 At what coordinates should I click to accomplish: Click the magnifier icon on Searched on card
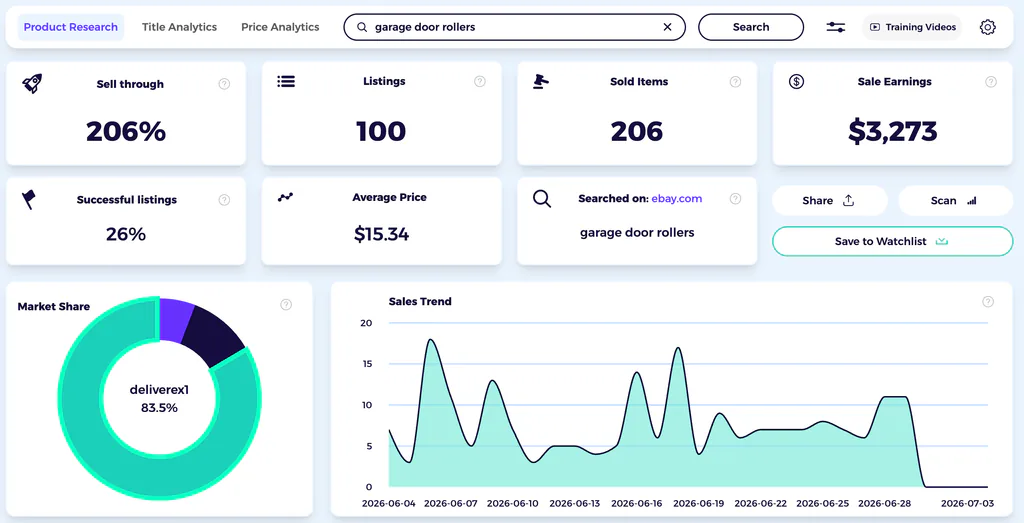pyautogui.click(x=541, y=198)
